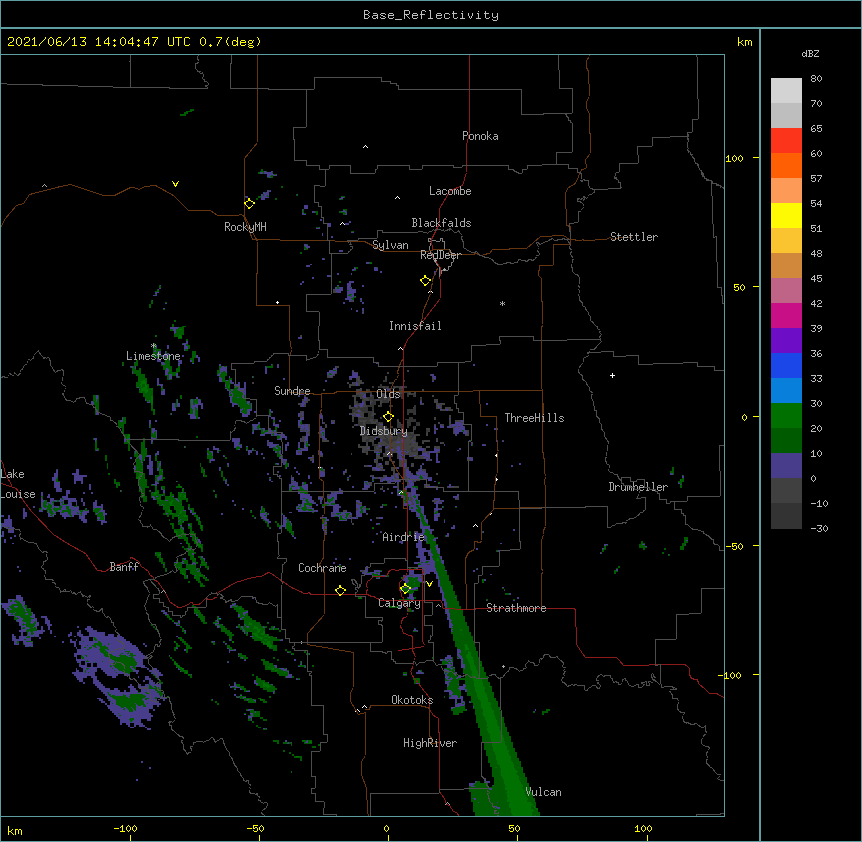Click the ThreeHills town label
The width and height of the screenshot is (862, 842).
point(534,418)
